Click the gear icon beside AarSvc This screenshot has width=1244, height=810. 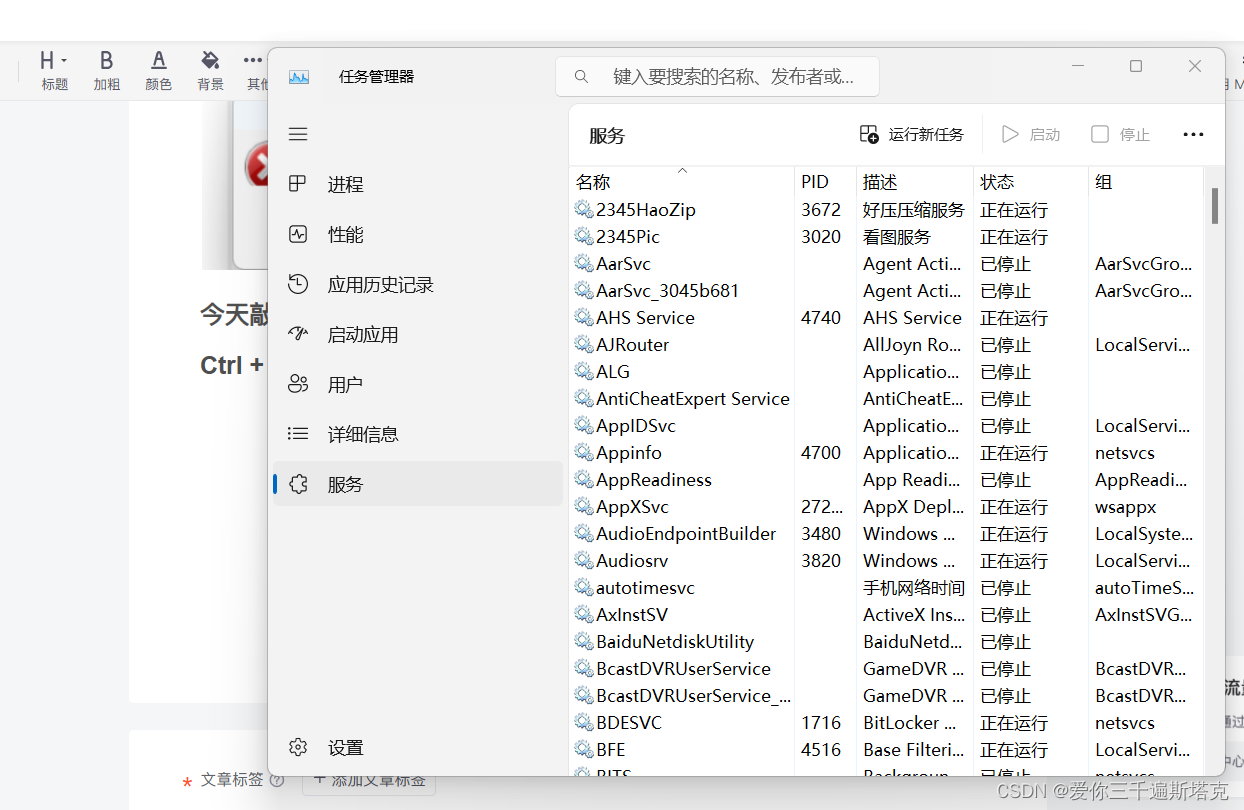(x=584, y=263)
